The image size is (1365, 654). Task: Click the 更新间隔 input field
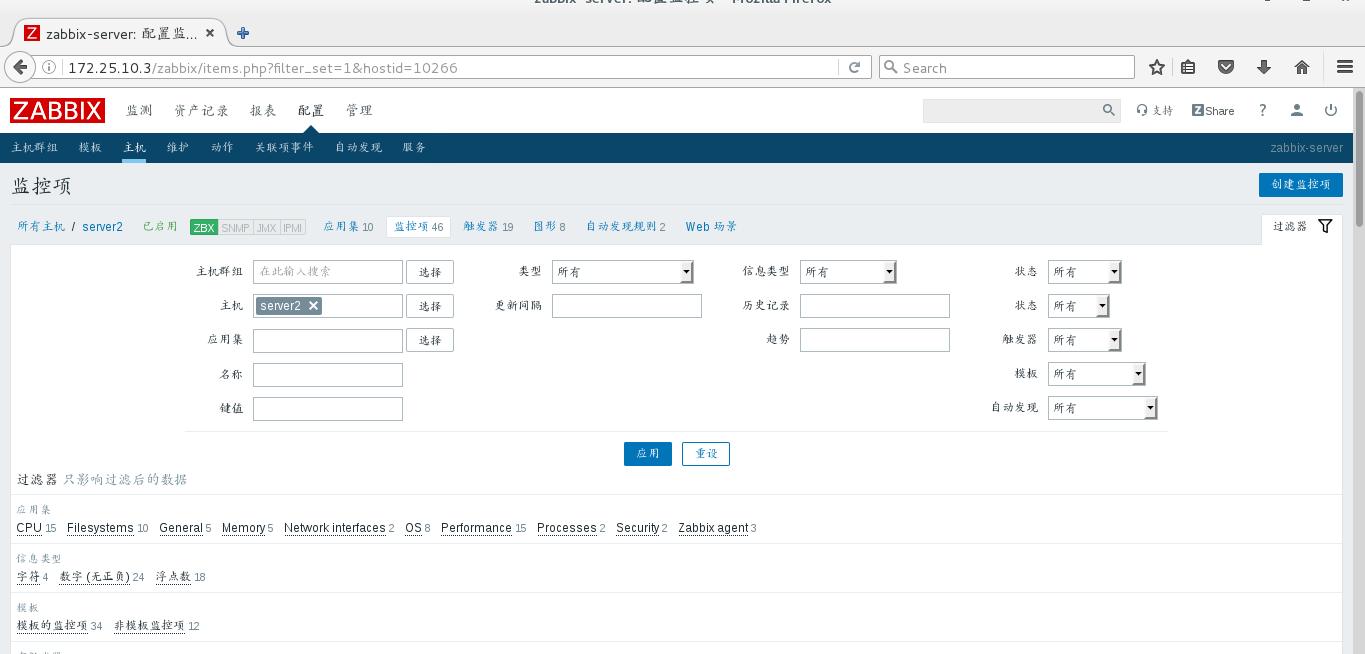coord(627,306)
